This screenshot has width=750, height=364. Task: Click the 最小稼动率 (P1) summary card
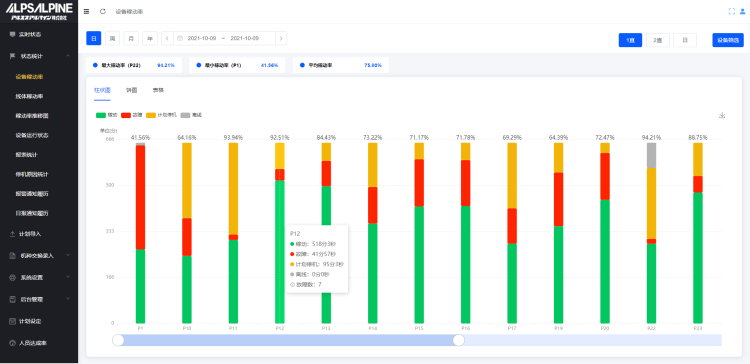click(x=237, y=65)
